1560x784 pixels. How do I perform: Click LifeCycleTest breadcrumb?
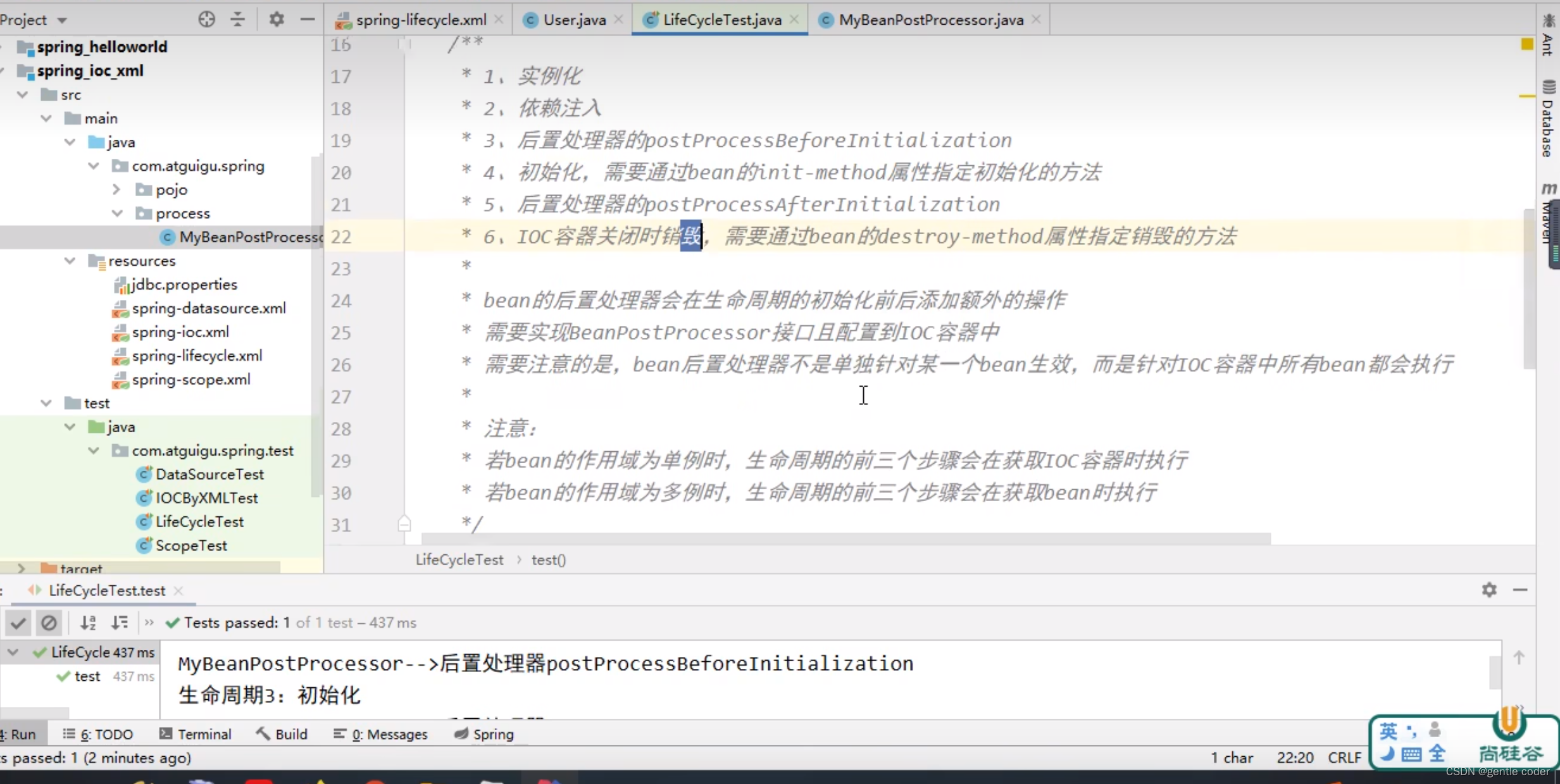click(x=459, y=559)
